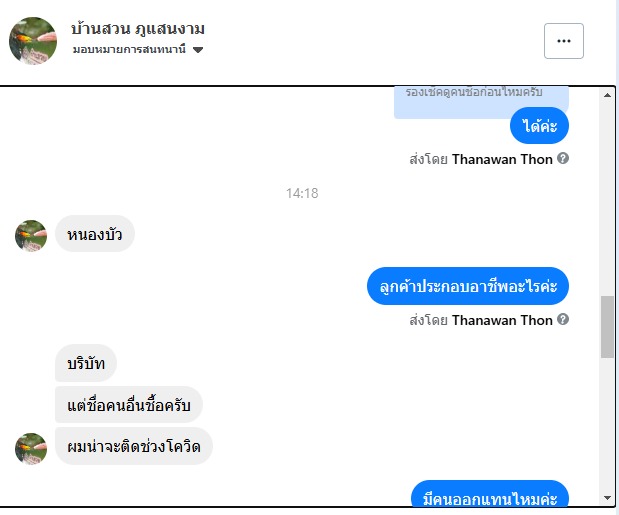The image size is (619, 515).
Task: Click the avatar next to หนองบัว message
Action: [x=31, y=236]
